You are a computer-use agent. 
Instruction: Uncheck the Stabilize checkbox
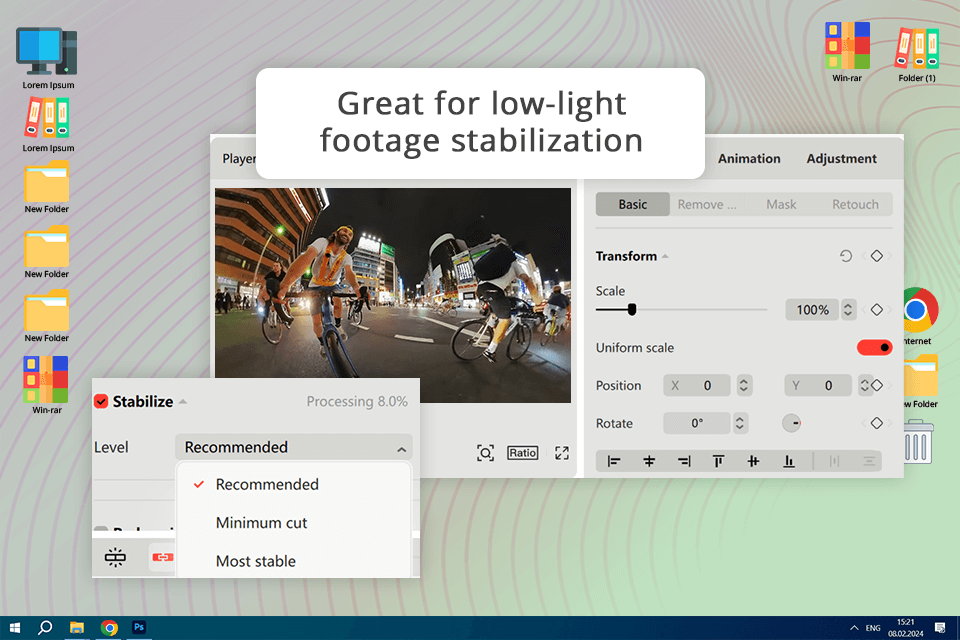(x=101, y=402)
